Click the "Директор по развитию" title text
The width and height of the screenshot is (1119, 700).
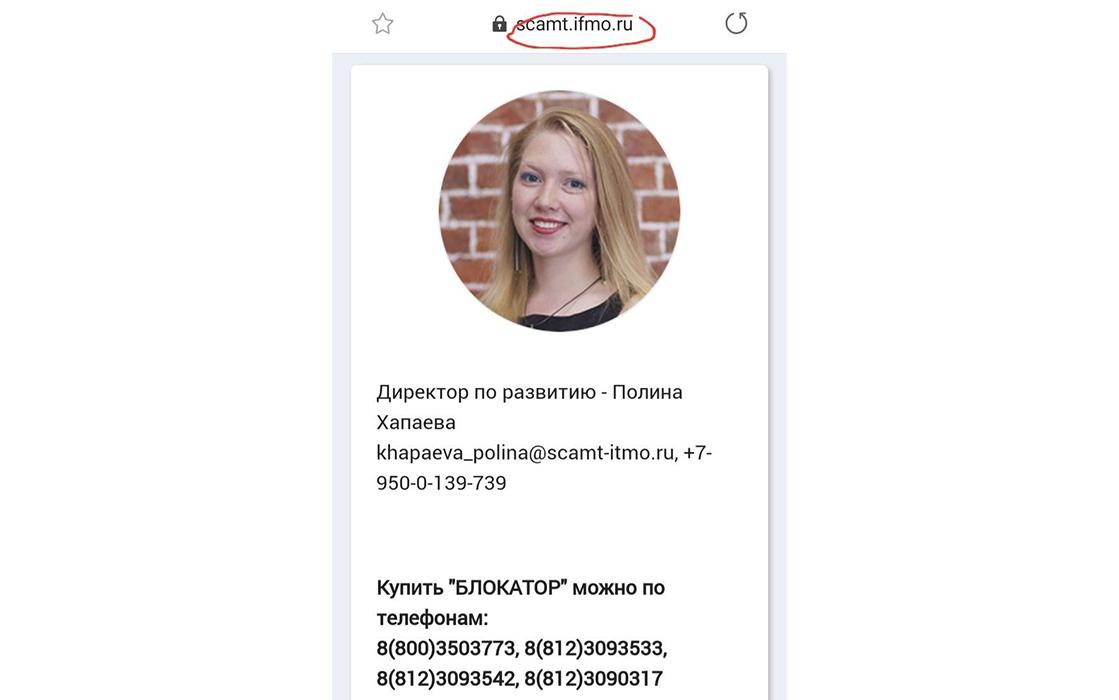486,392
